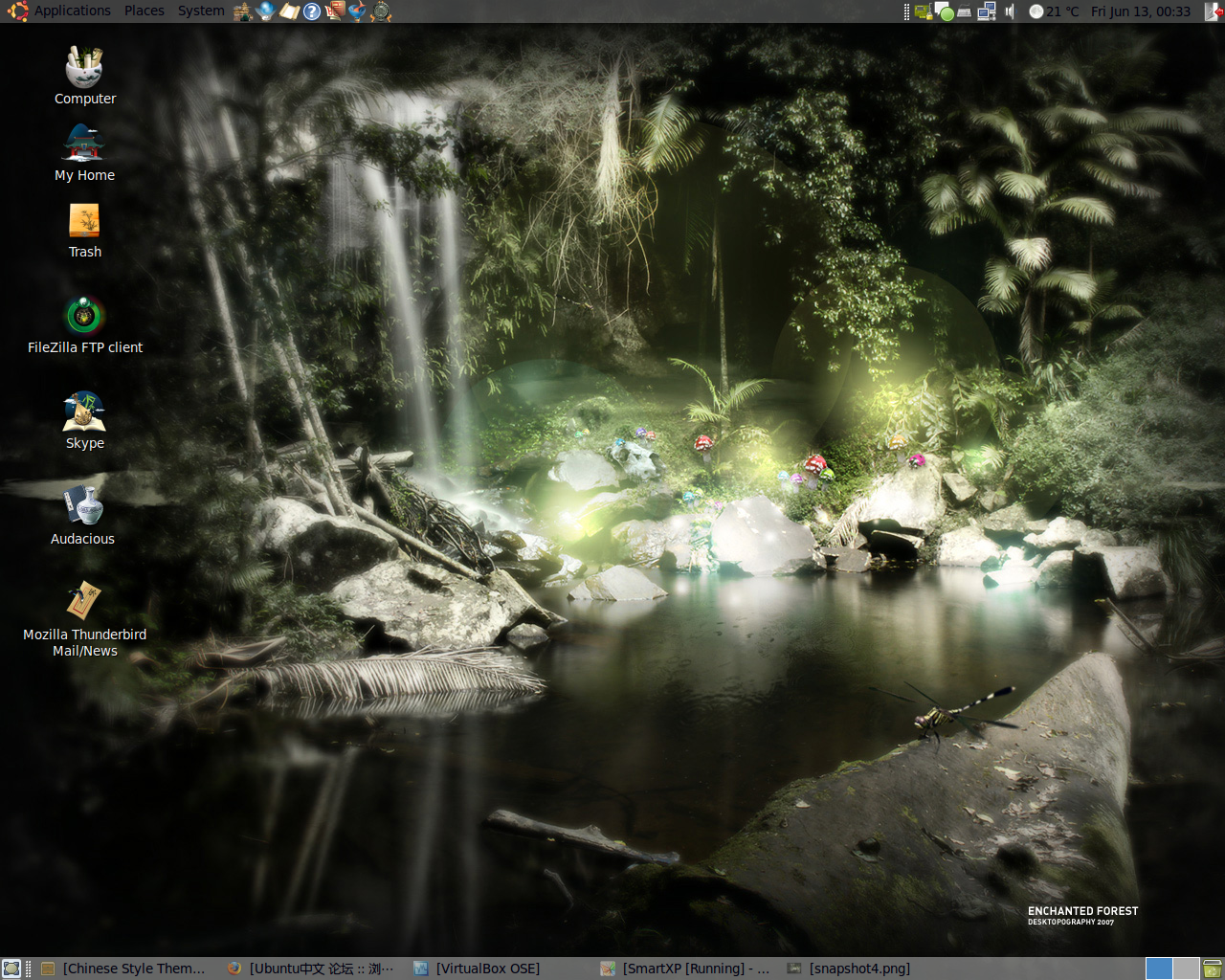The image size is (1225, 980).
Task: Open the circuit board lock tray icon
Action: tap(923, 11)
